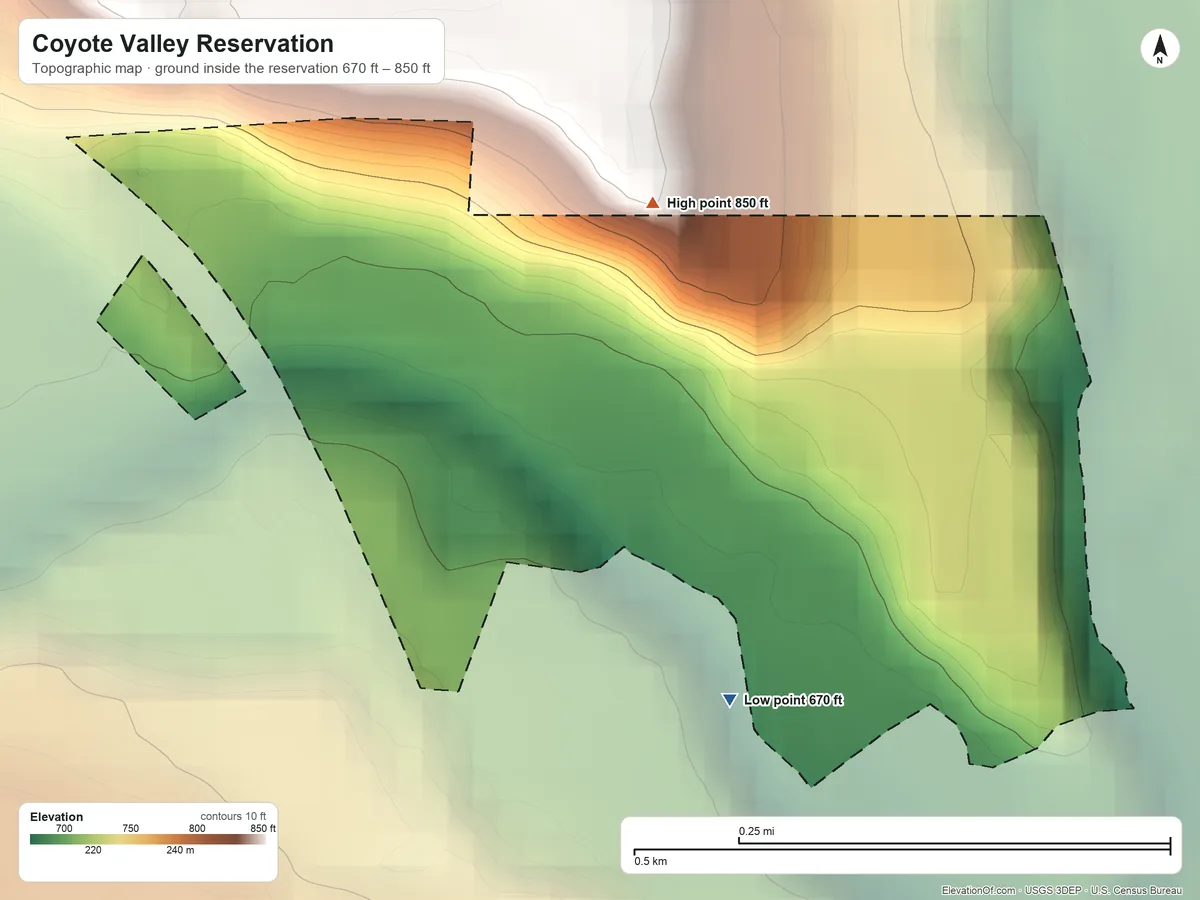Click the small detached western reservation parcel

170,338
